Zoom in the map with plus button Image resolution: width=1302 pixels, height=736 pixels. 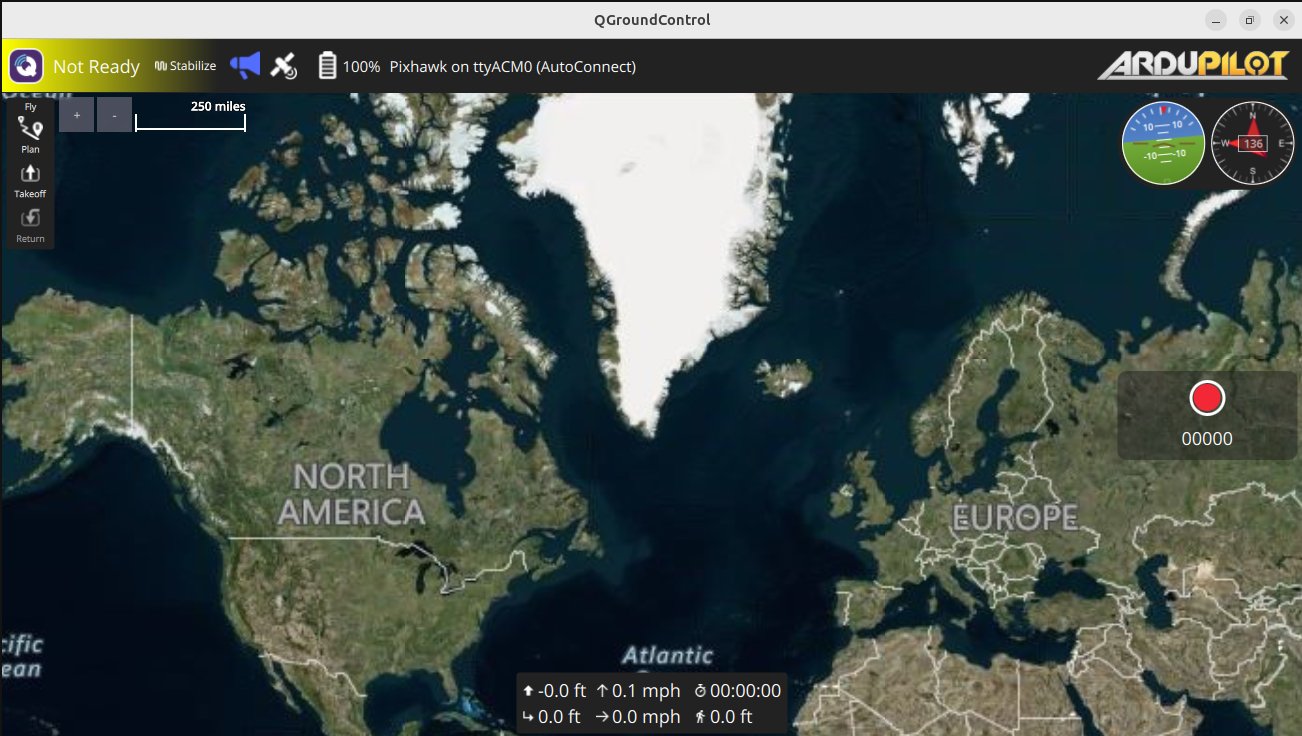point(77,115)
